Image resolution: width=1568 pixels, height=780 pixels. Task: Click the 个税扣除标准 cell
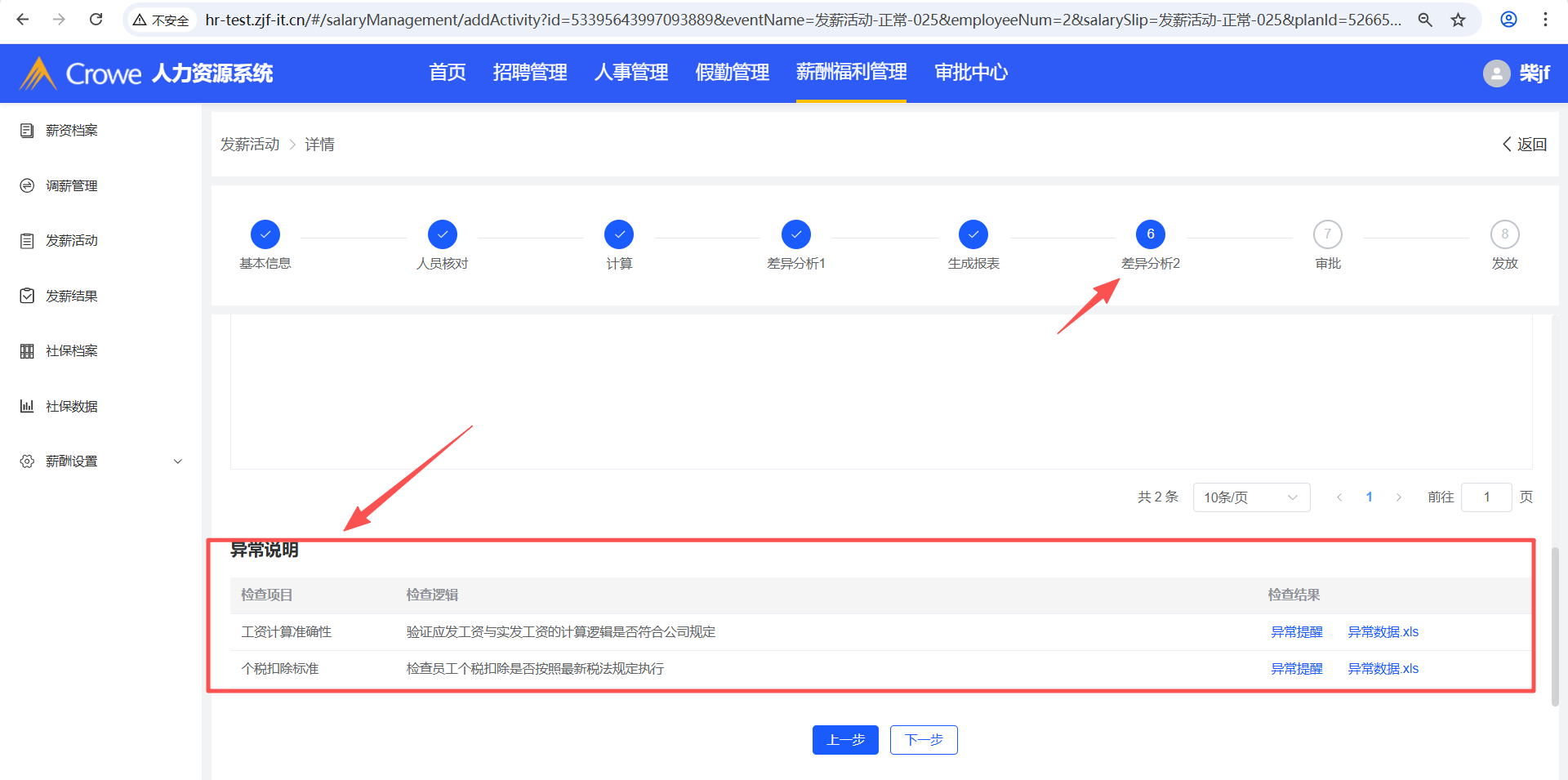point(280,669)
